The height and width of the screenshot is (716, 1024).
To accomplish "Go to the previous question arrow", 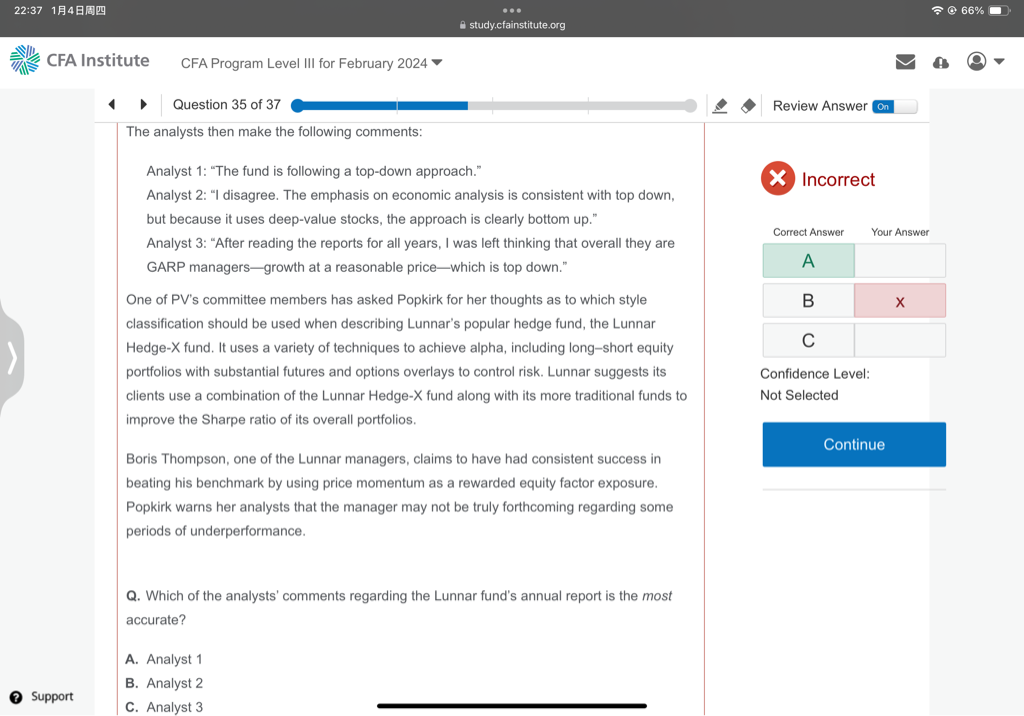I will point(112,105).
